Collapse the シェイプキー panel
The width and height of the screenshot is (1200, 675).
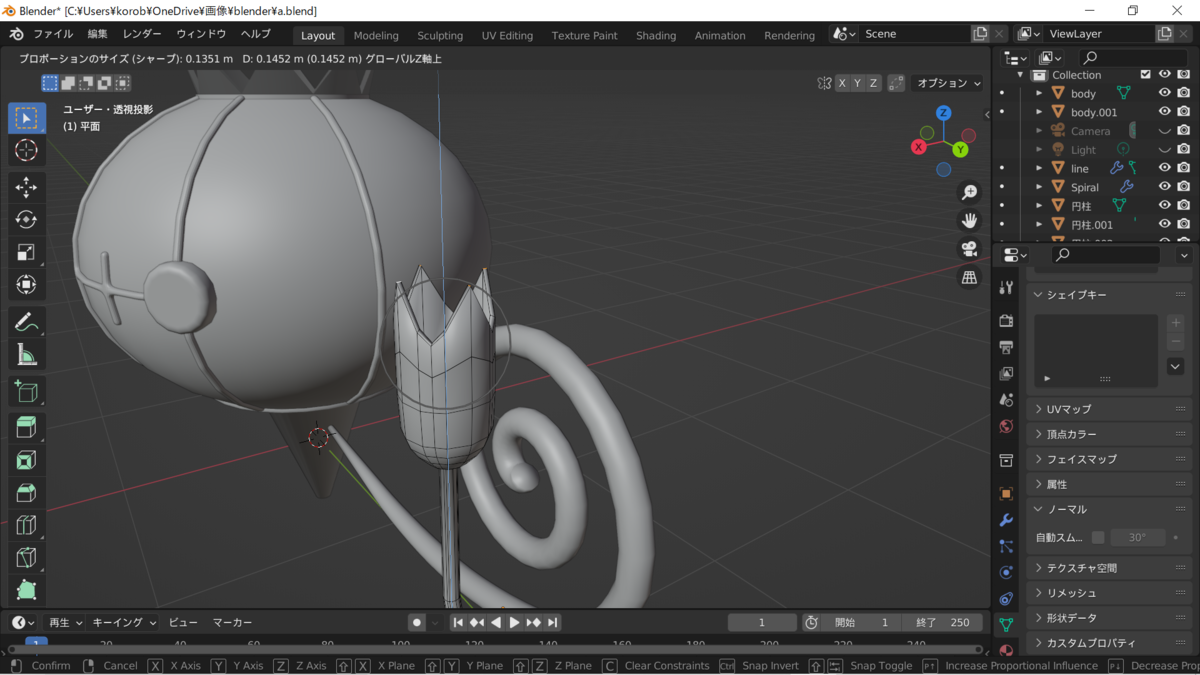coord(1110,295)
